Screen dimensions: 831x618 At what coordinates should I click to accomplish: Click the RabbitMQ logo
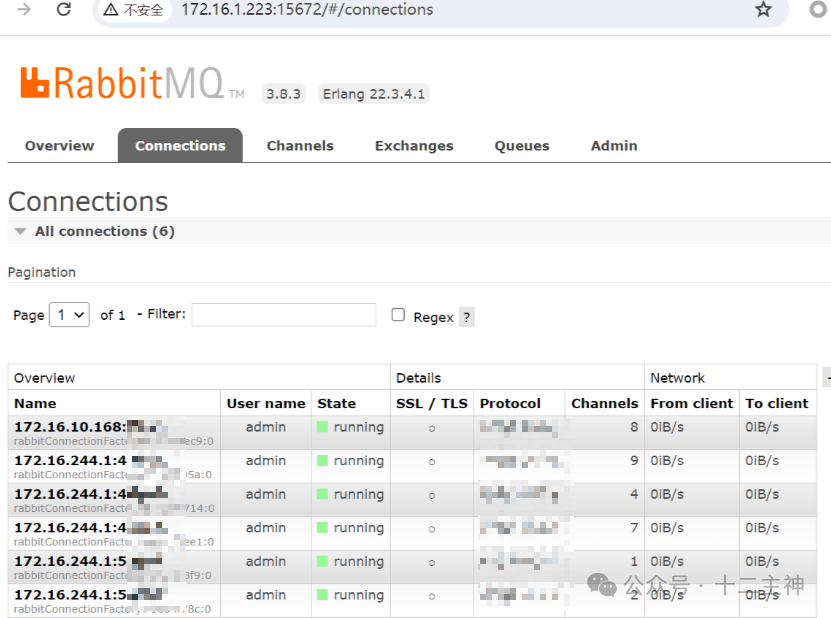tap(132, 84)
